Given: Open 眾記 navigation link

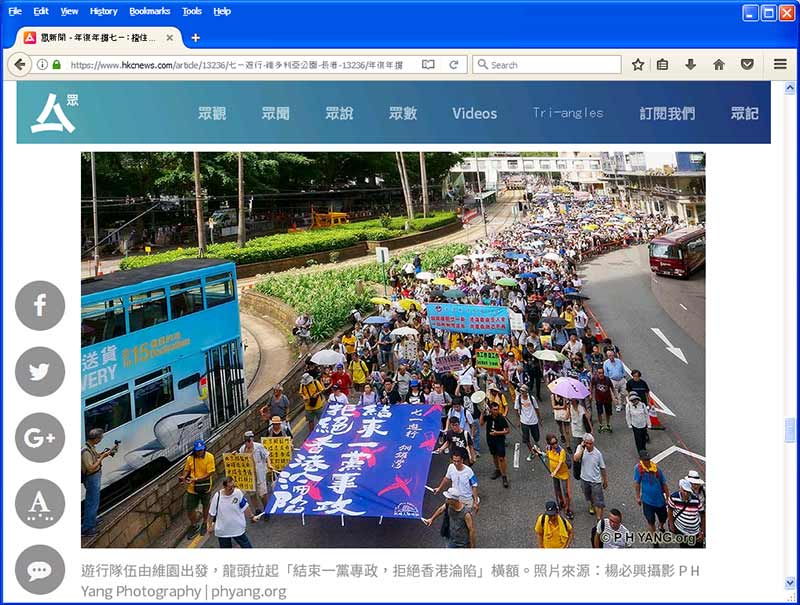Looking at the screenshot, I should tap(744, 113).
